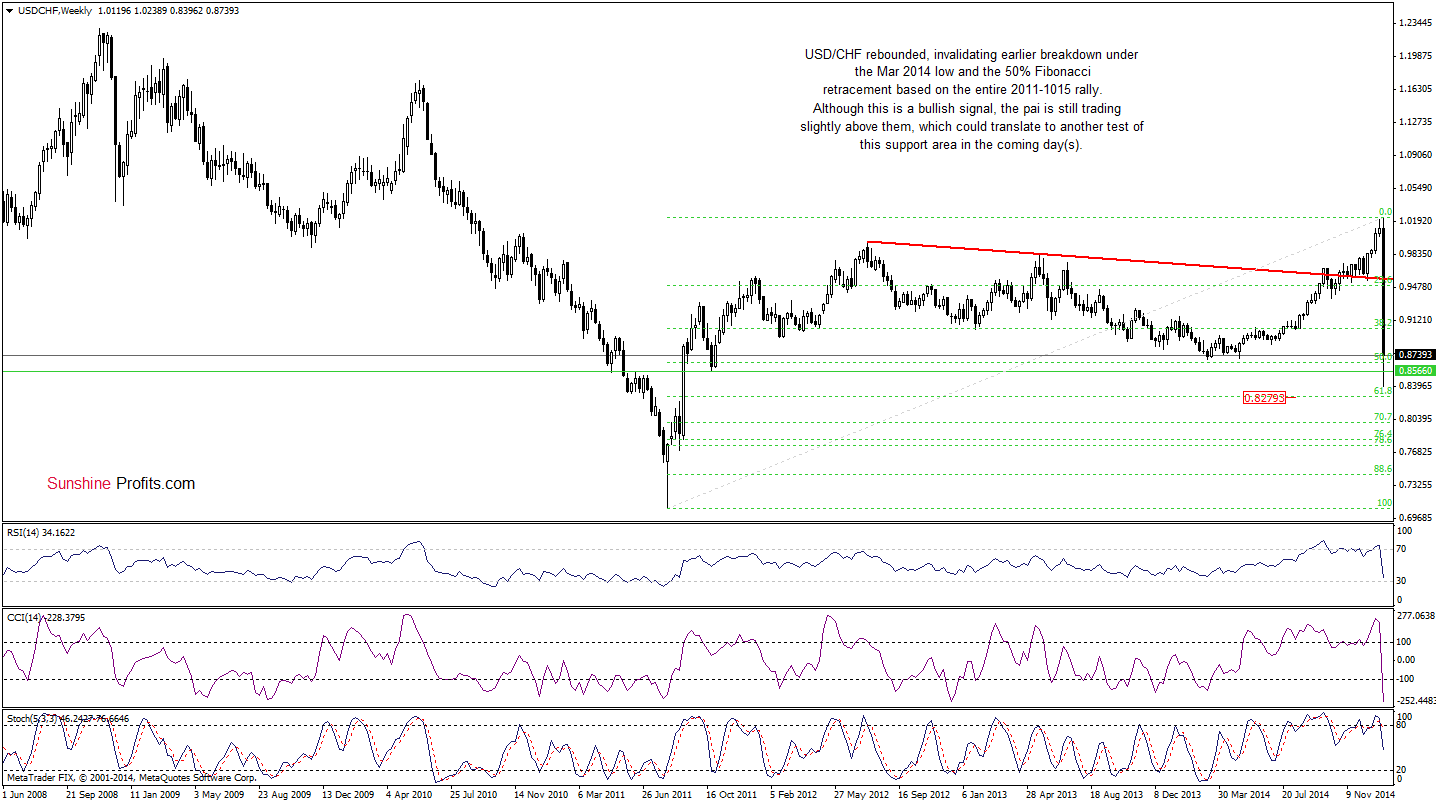Click the 6 Jan 2013 date label

[x=986, y=795]
